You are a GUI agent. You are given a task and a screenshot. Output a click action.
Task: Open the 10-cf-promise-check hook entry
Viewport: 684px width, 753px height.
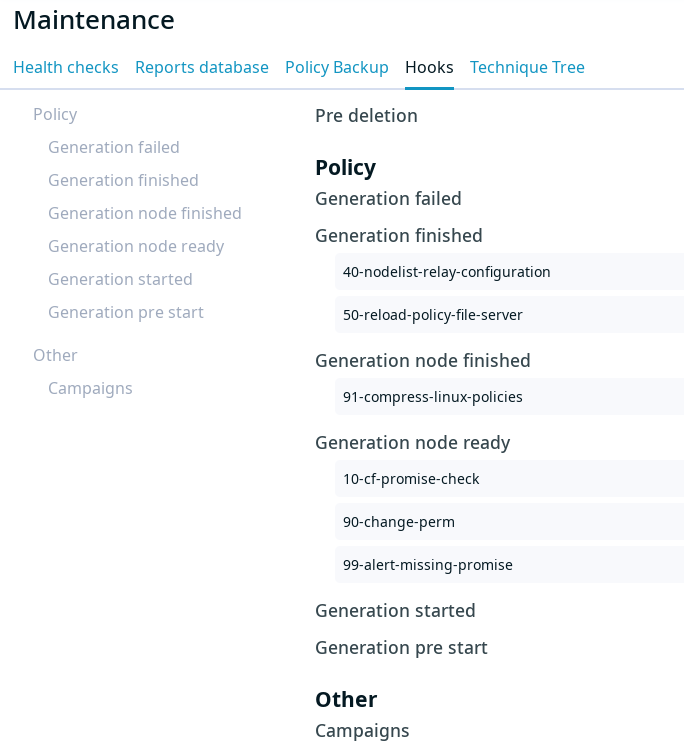(509, 479)
